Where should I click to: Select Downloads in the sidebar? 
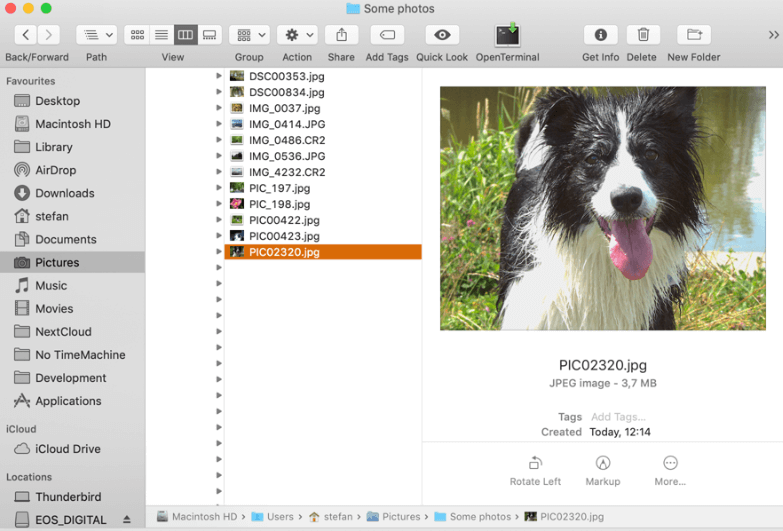[64, 193]
